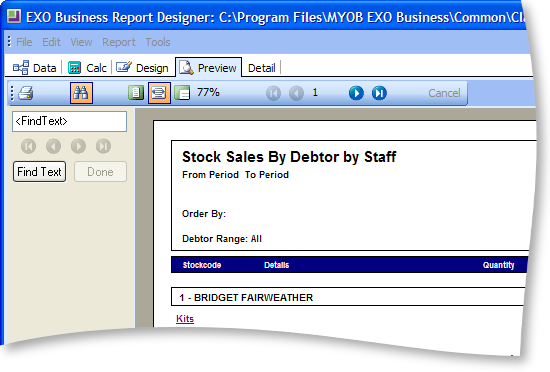Click the greyed previous page icon in the toolbar

[296, 93]
